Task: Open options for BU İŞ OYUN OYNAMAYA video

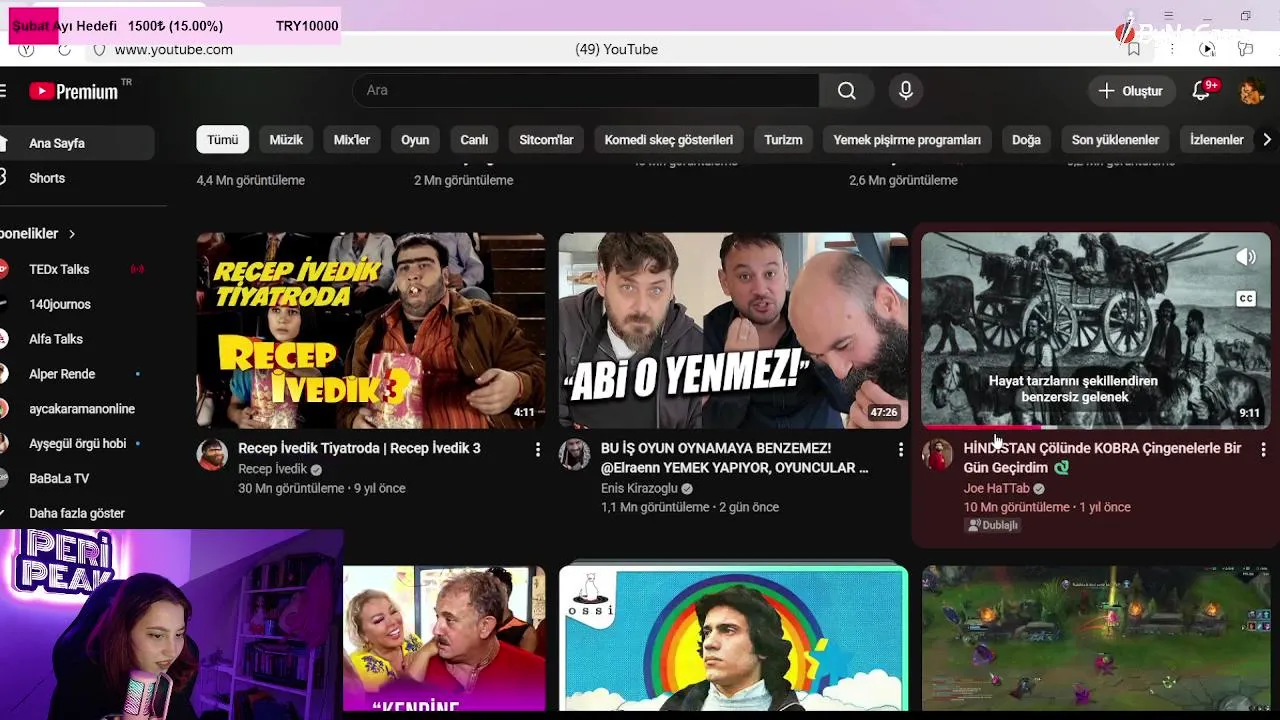Action: [x=900, y=450]
